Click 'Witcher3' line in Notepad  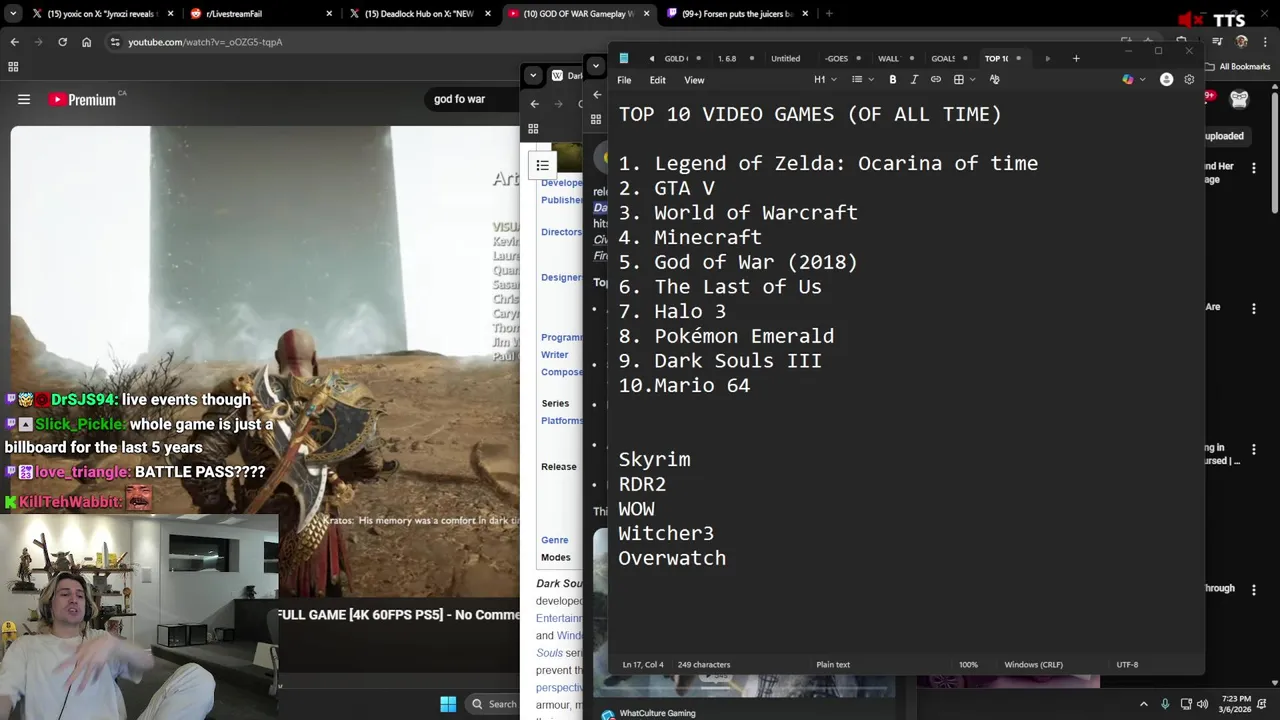666,533
